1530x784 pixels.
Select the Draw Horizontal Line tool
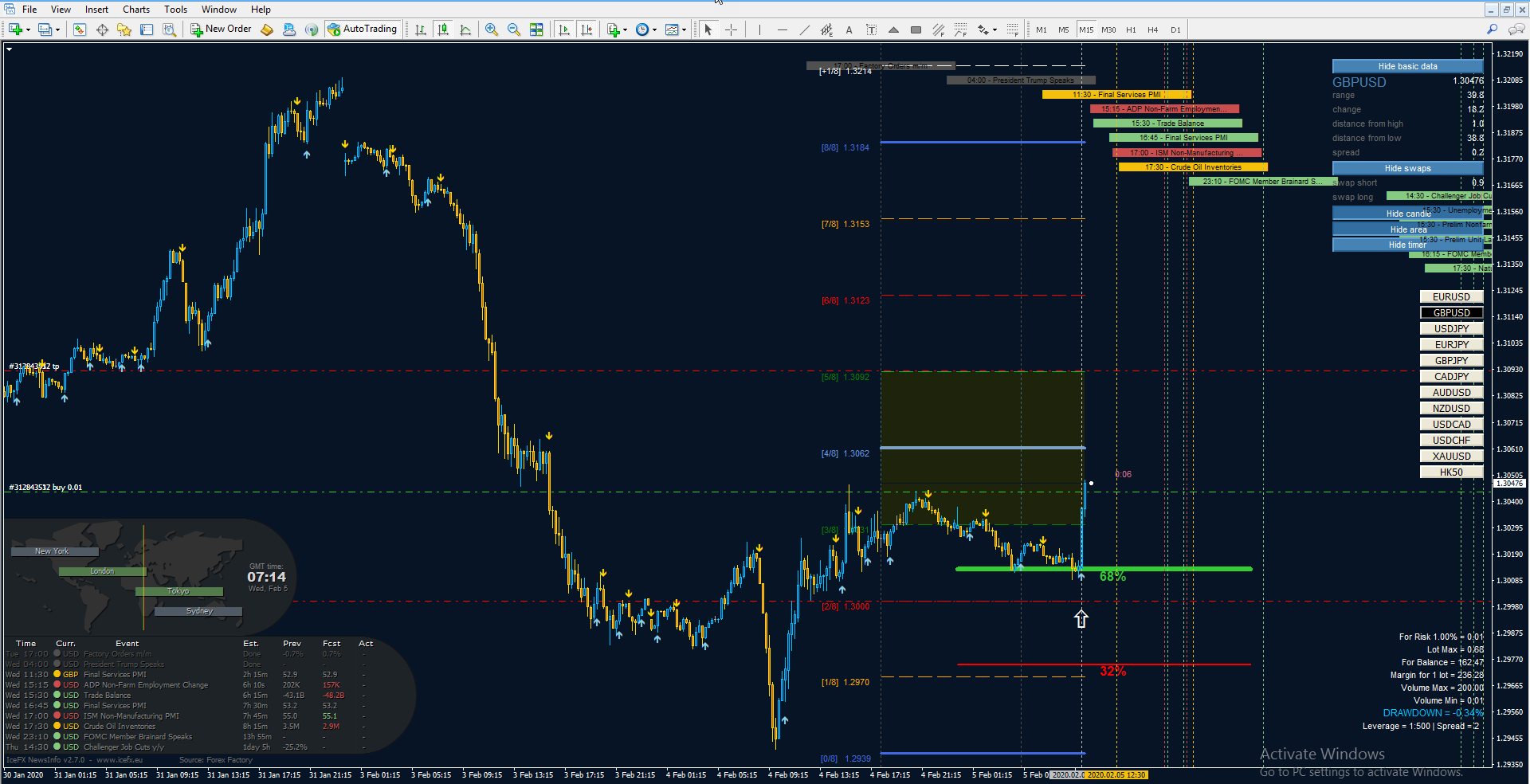tap(782, 29)
